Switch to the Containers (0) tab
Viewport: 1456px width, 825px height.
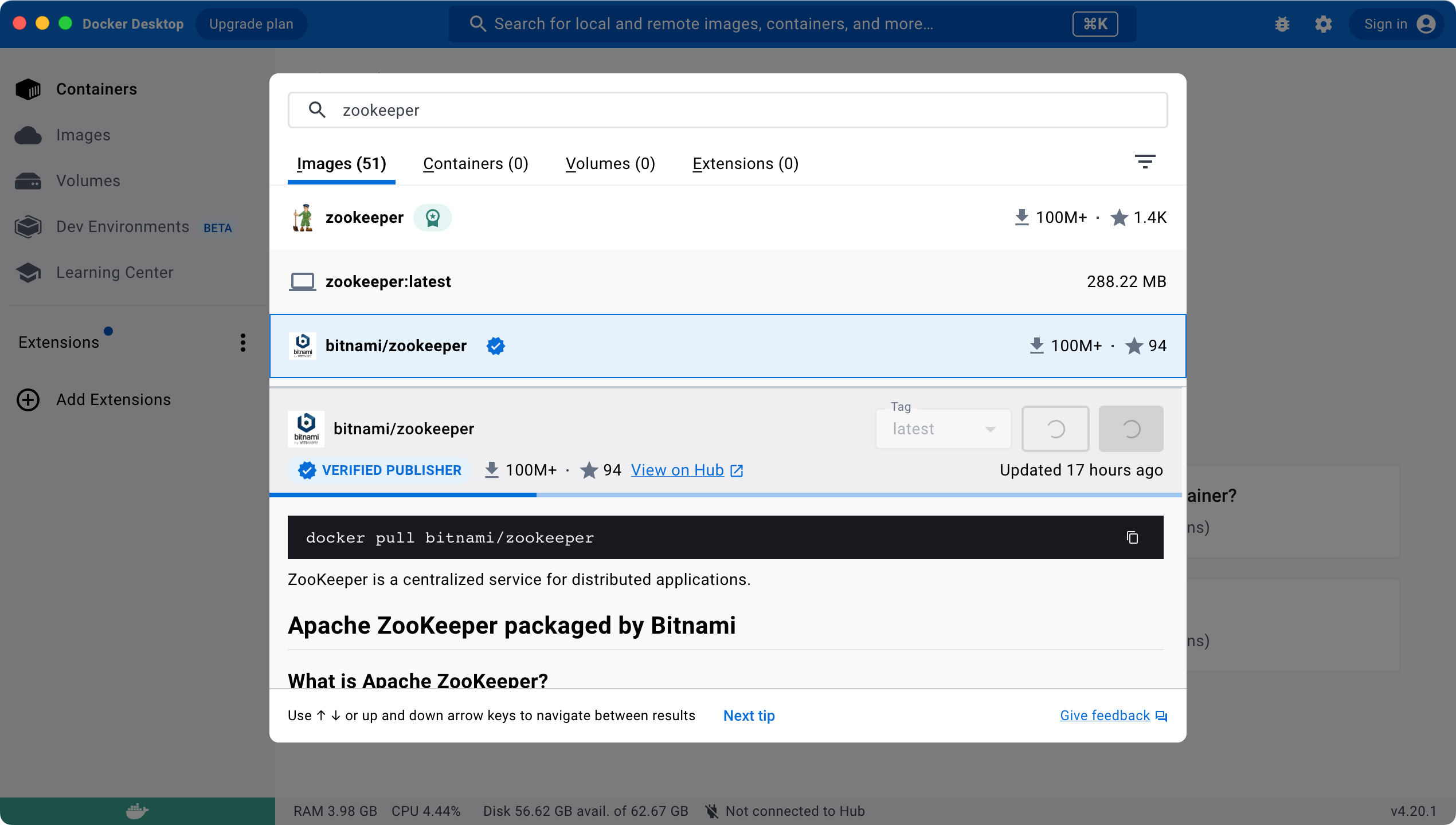(475, 164)
